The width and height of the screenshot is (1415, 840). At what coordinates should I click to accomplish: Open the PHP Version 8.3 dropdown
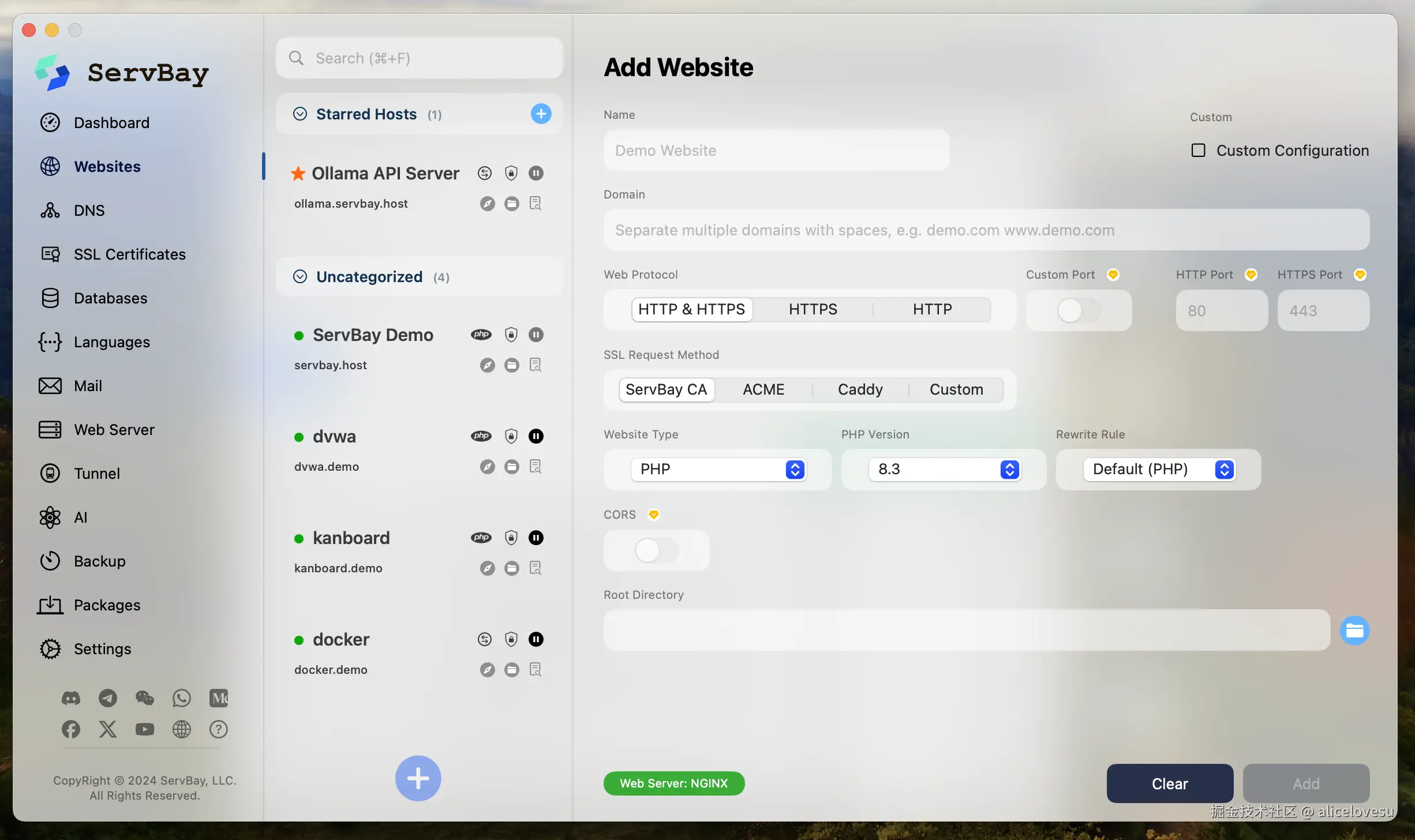point(944,469)
